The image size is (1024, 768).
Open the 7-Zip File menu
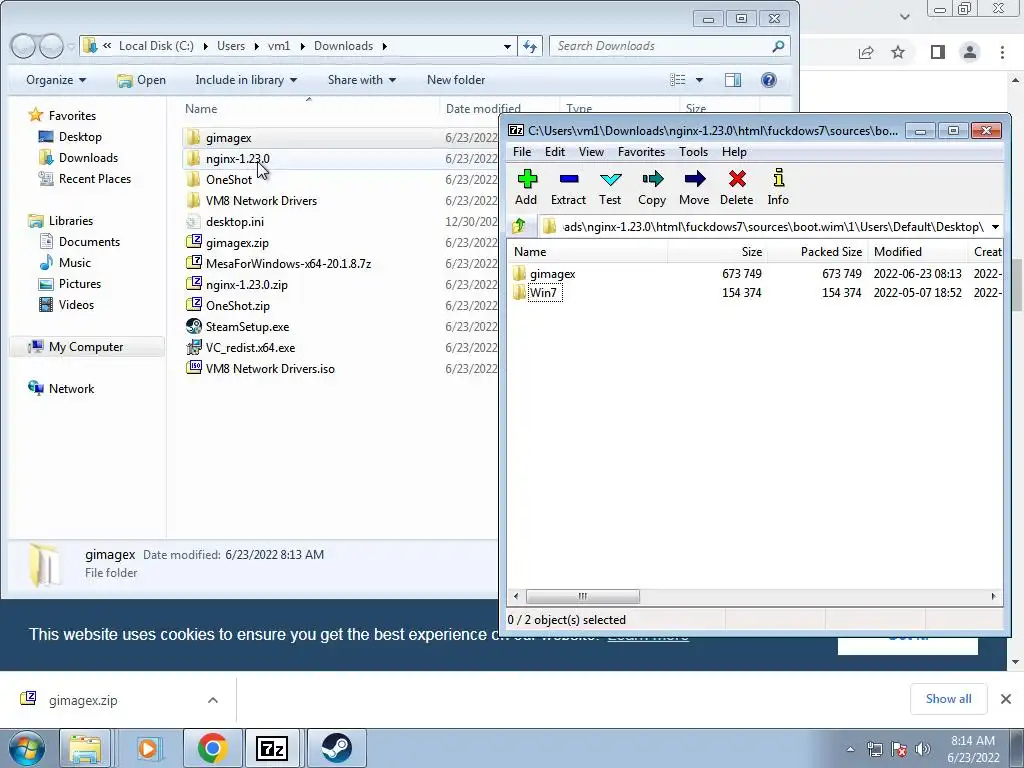[522, 152]
